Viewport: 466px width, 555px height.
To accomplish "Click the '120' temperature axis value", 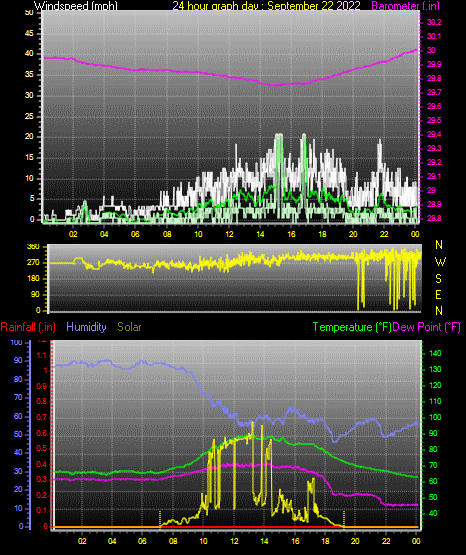I will point(435,385).
